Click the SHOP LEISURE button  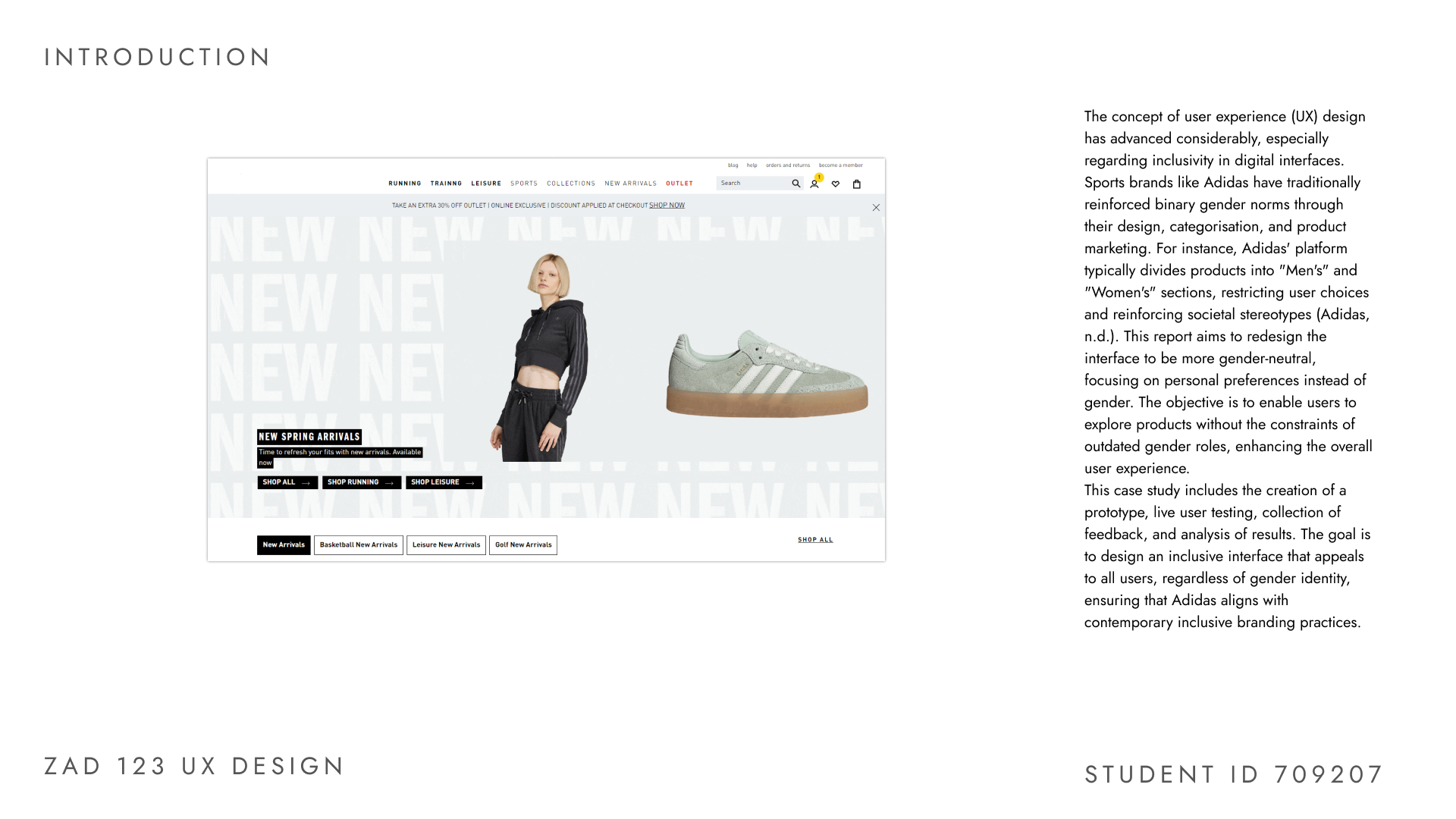pyautogui.click(x=444, y=482)
